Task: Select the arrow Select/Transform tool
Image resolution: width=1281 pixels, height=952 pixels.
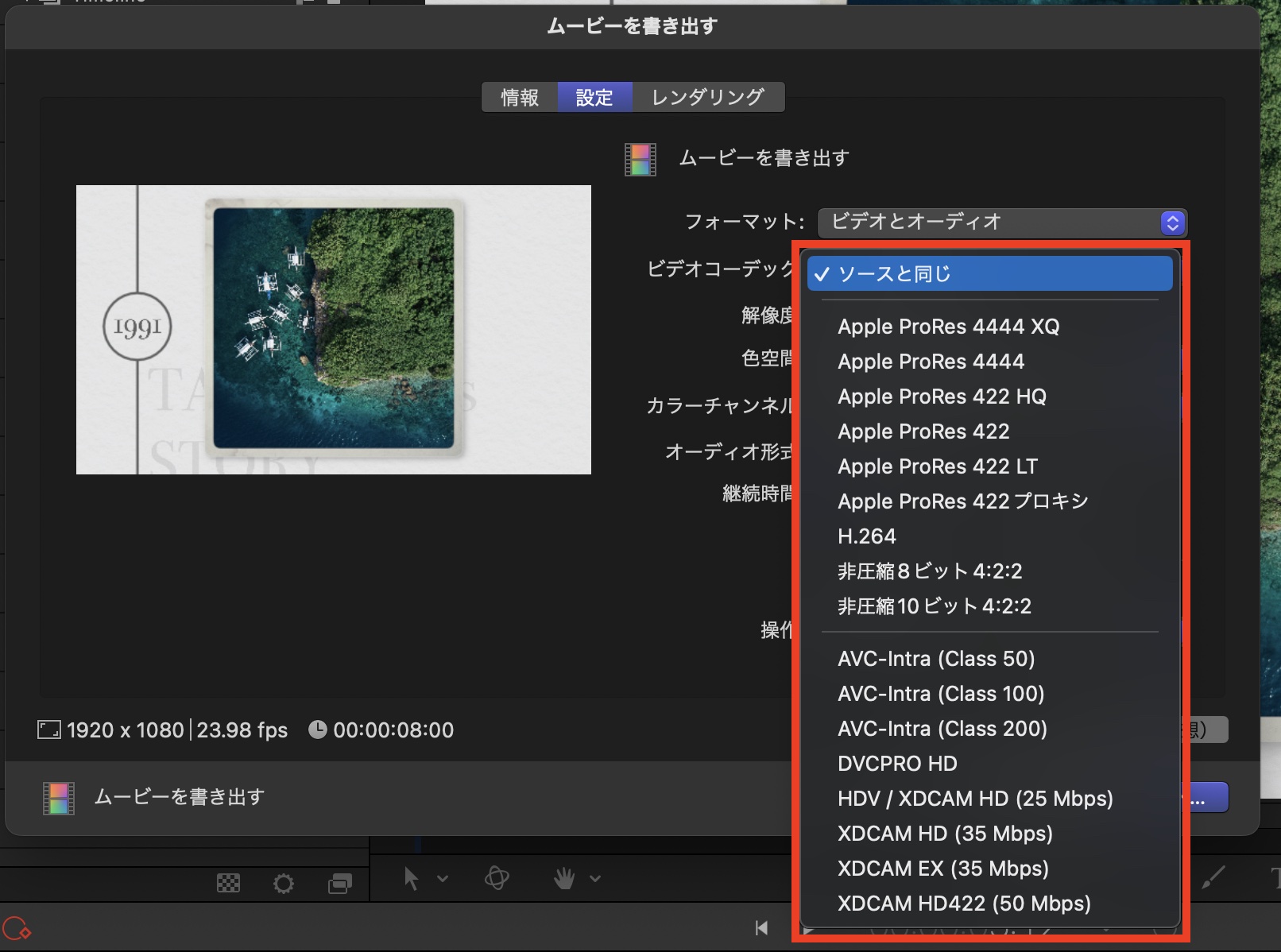Action: [411, 879]
